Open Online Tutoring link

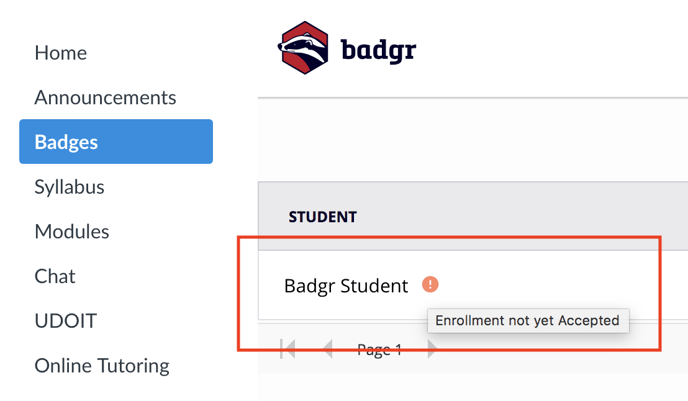click(102, 365)
